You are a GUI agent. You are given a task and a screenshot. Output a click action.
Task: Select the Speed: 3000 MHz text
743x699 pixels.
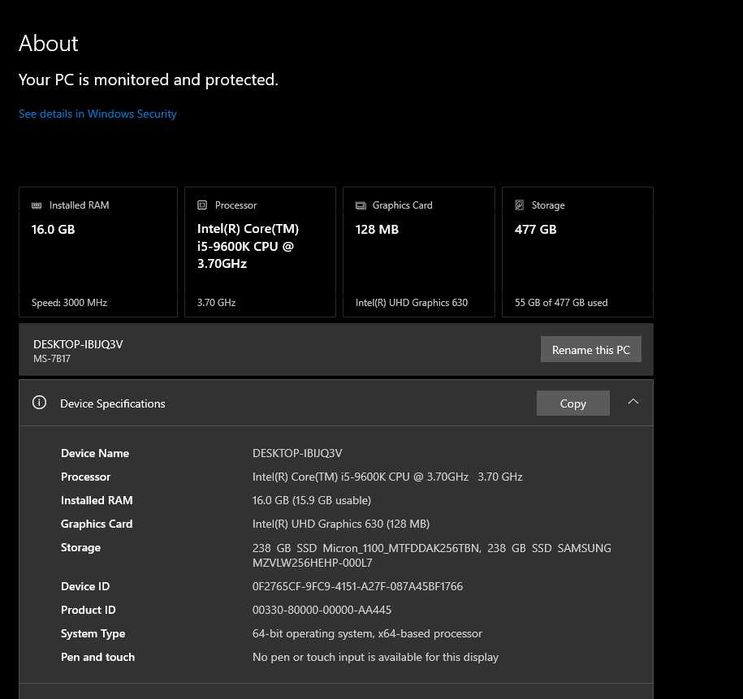point(69,302)
